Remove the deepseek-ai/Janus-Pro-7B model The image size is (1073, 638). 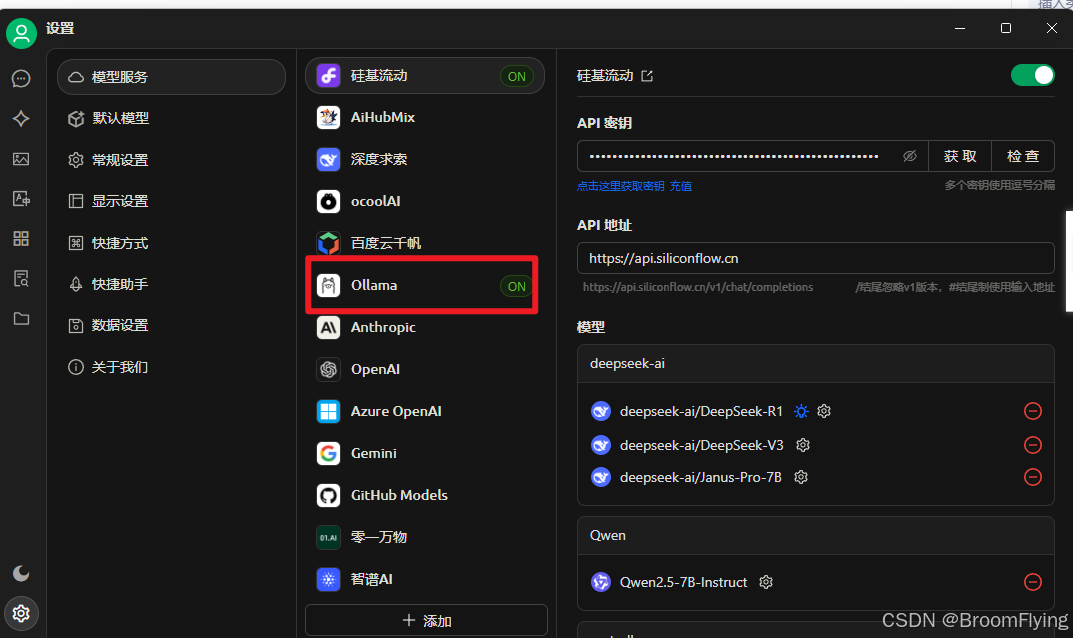[x=1033, y=477]
